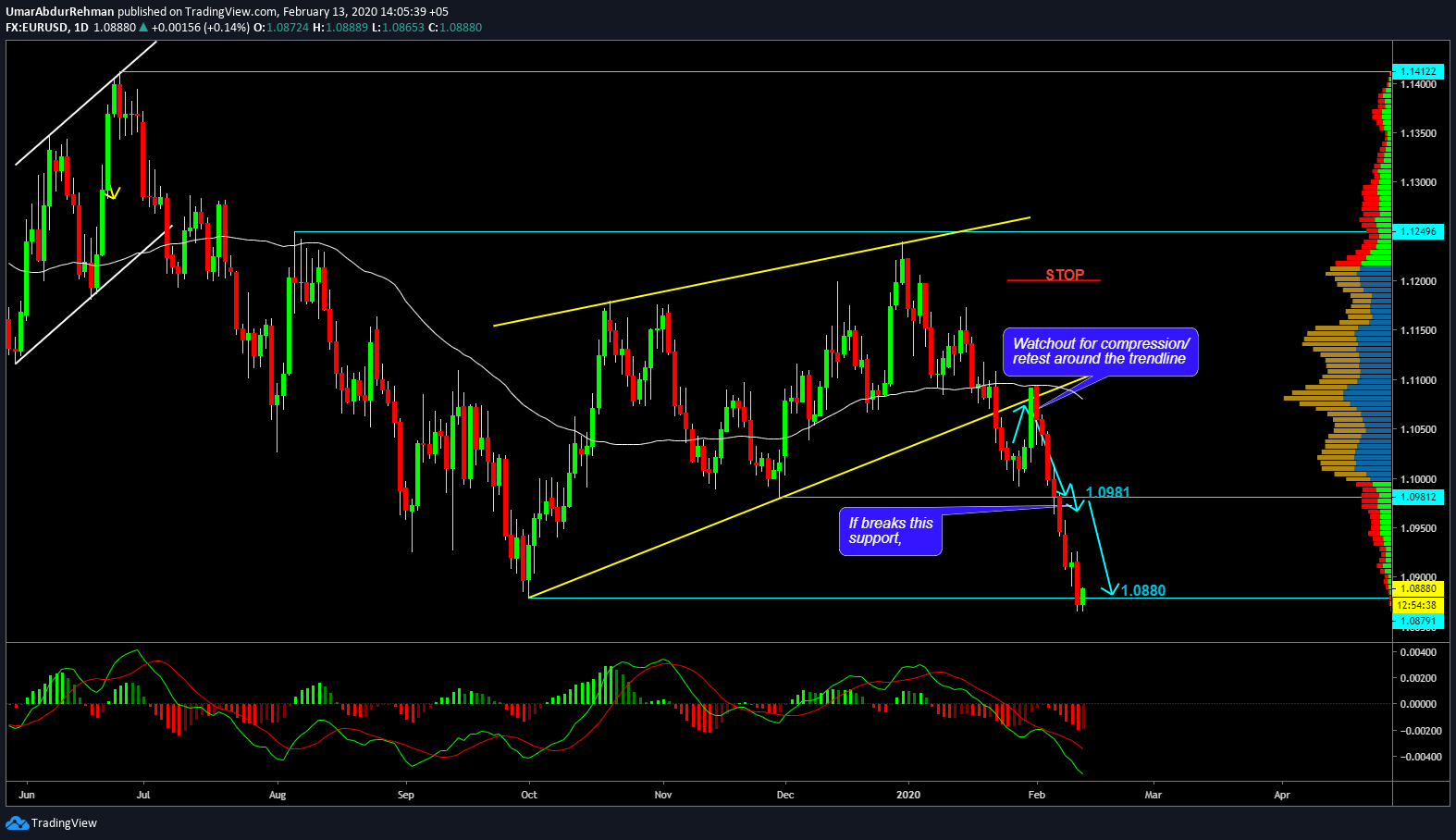Click the 2020 label on time axis

click(x=909, y=795)
